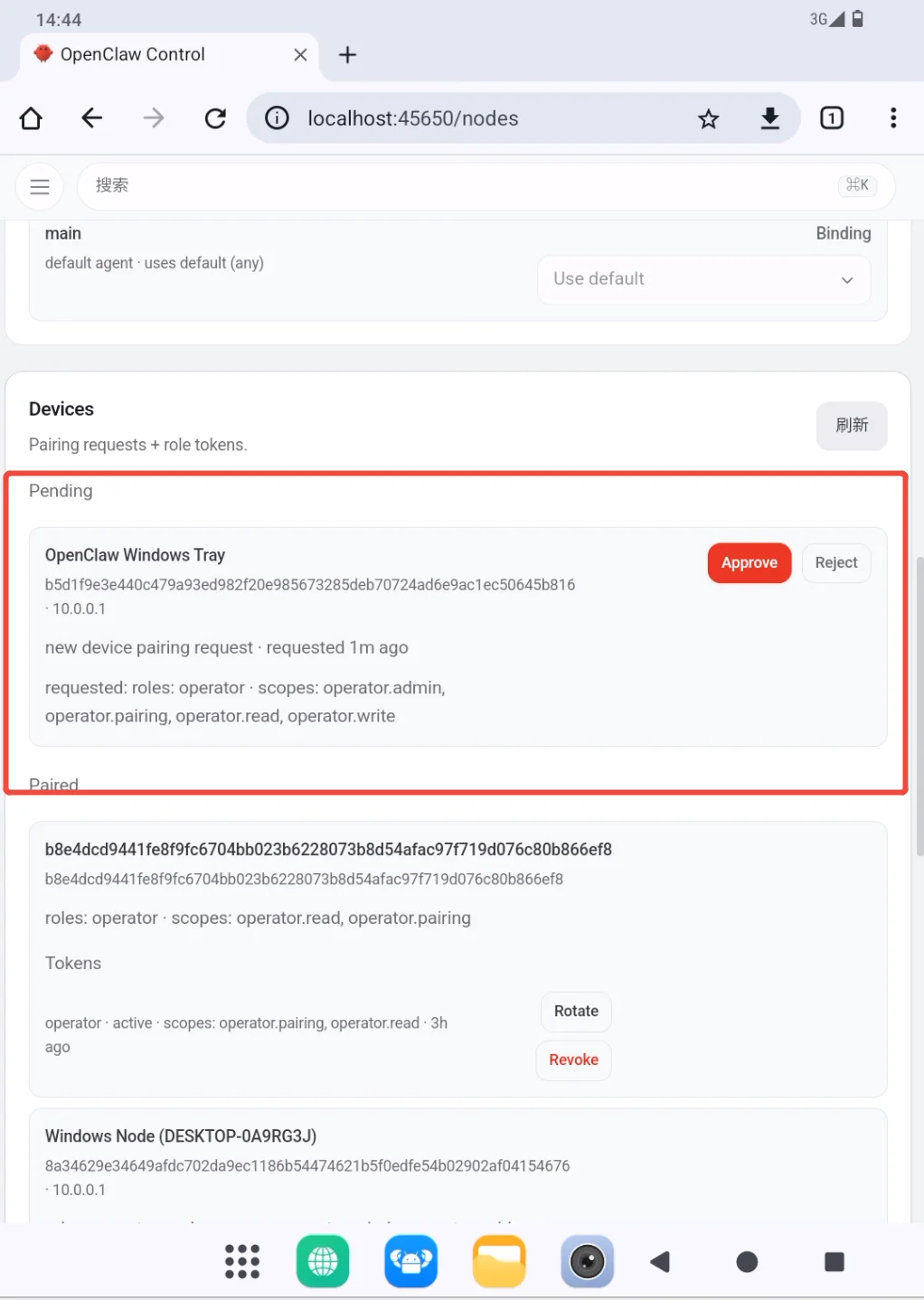The image size is (924, 1300).
Task: Reject the OpenClaw Windows Tray request
Action: [x=836, y=563]
